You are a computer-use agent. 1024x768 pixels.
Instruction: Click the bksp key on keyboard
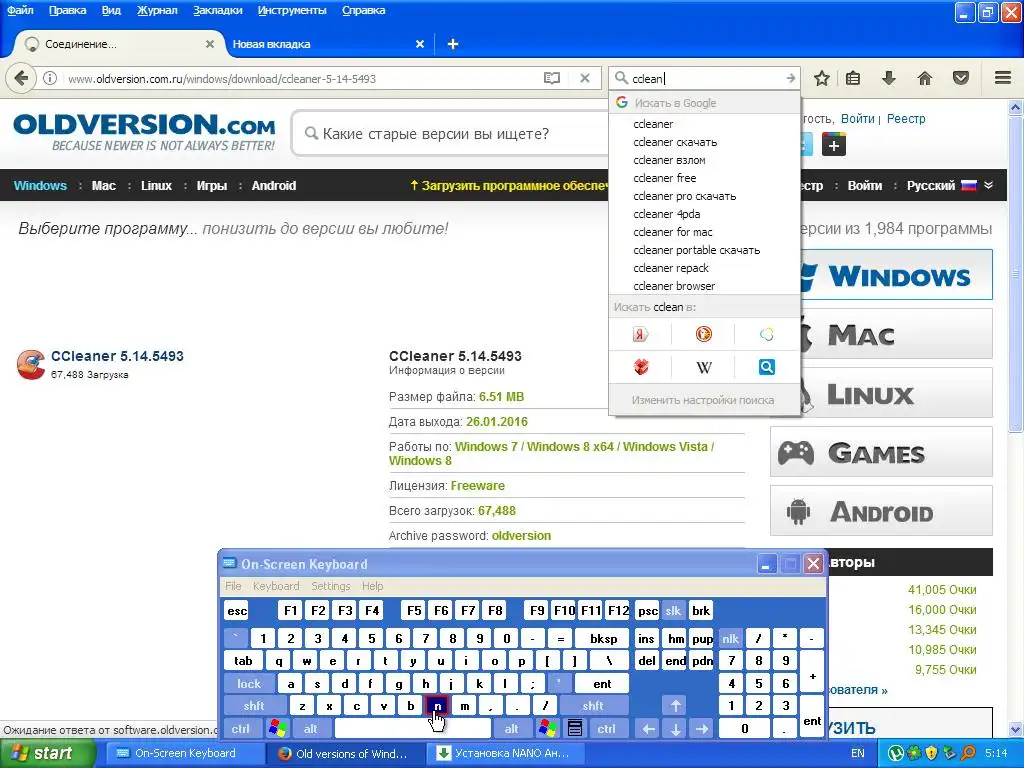(603, 638)
